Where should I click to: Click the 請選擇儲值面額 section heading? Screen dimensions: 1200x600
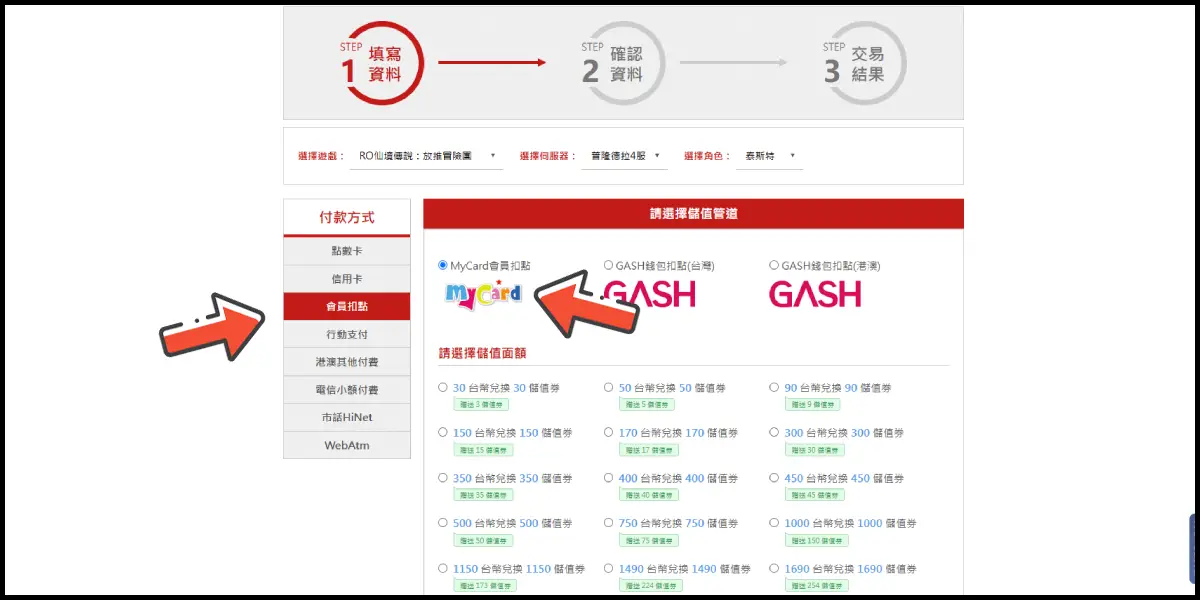coord(483,353)
